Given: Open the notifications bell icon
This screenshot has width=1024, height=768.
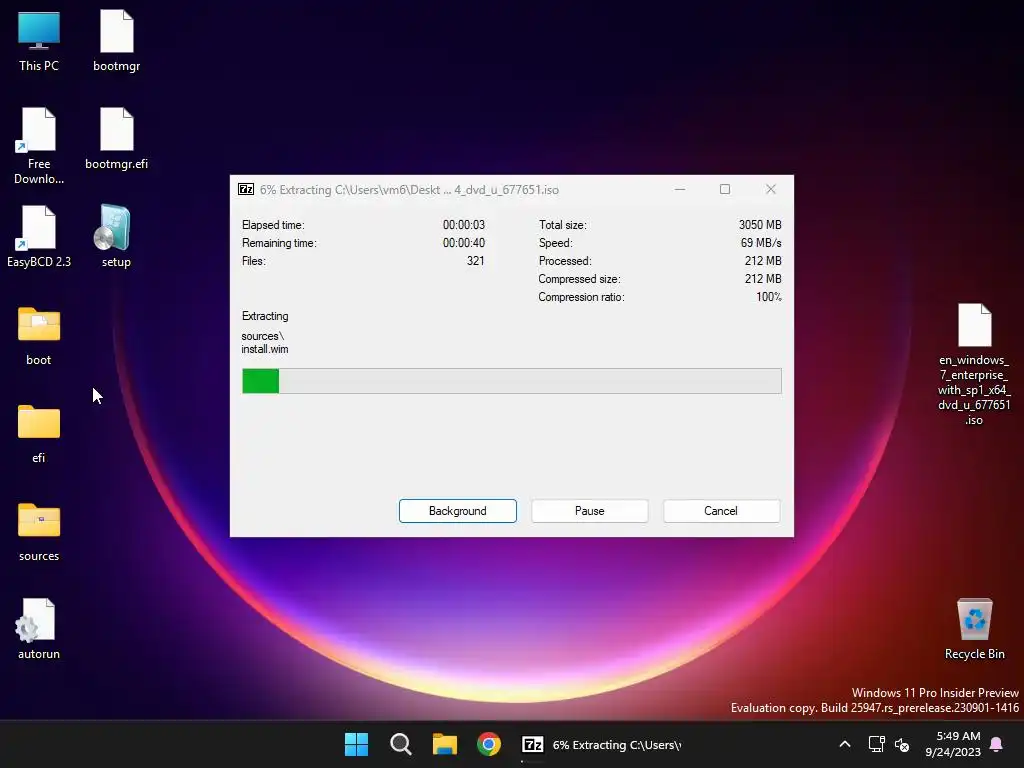Looking at the screenshot, I should pos(996,744).
